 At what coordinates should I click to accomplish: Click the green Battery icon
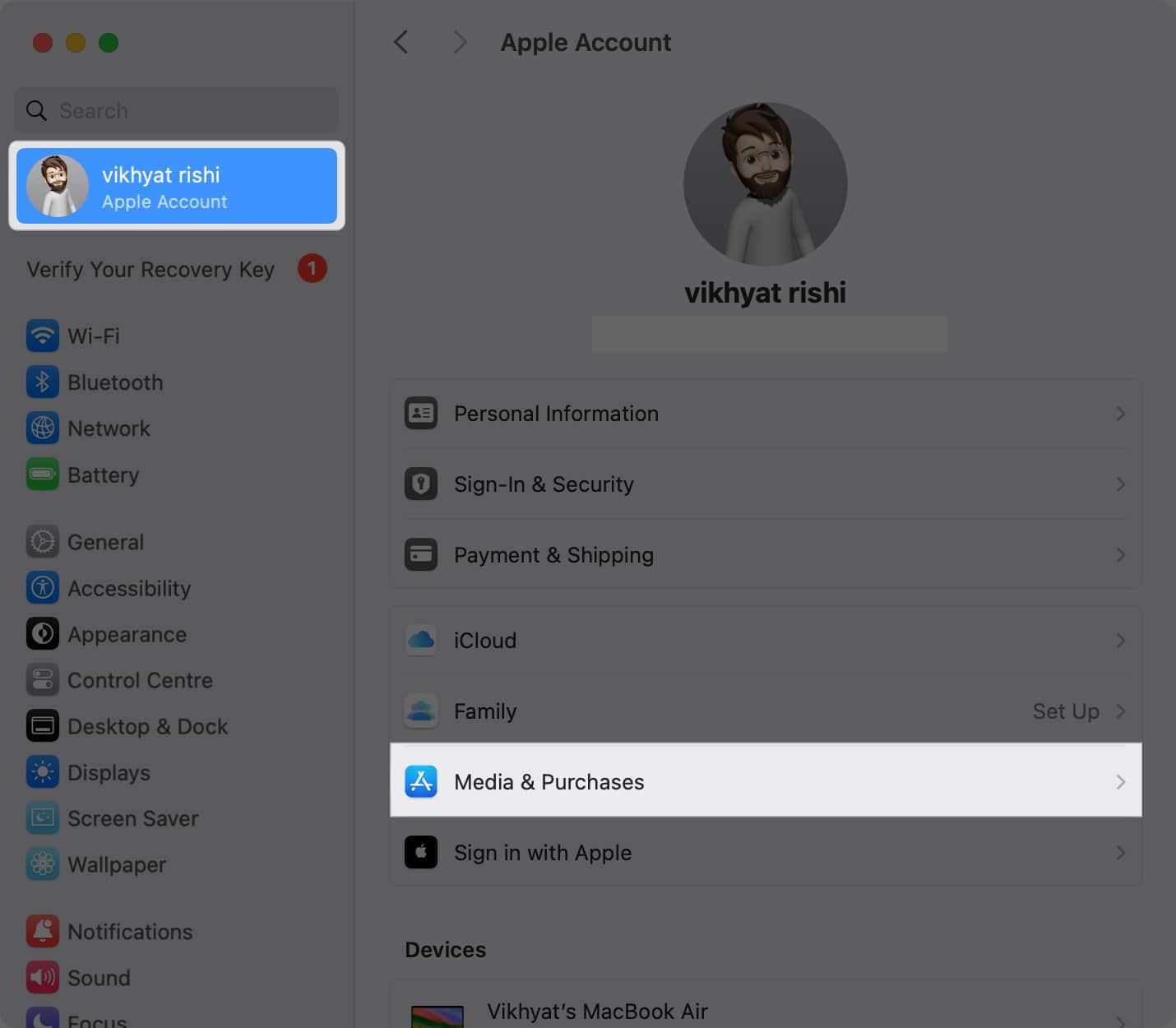[x=43, y=475]
